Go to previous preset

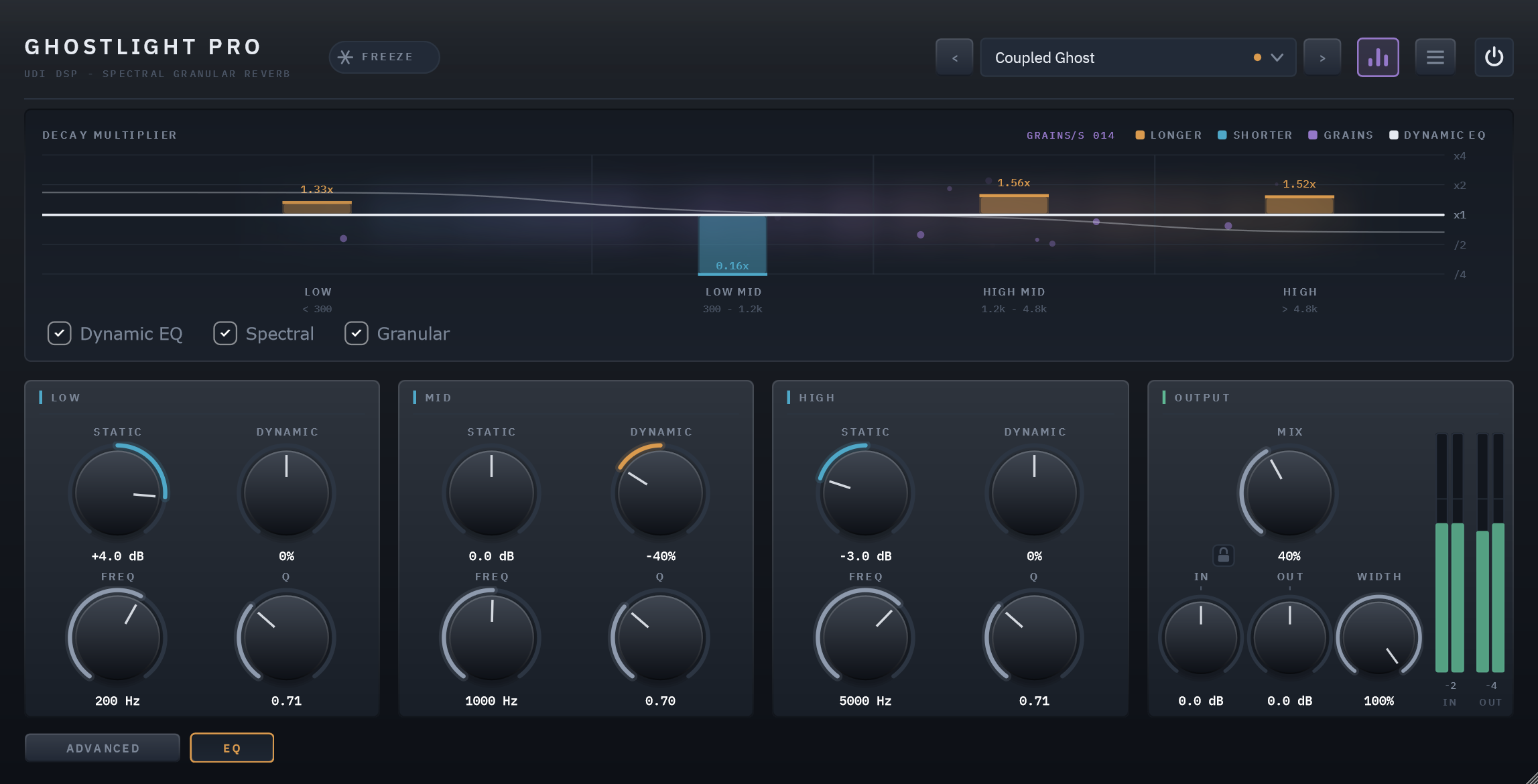954,58
